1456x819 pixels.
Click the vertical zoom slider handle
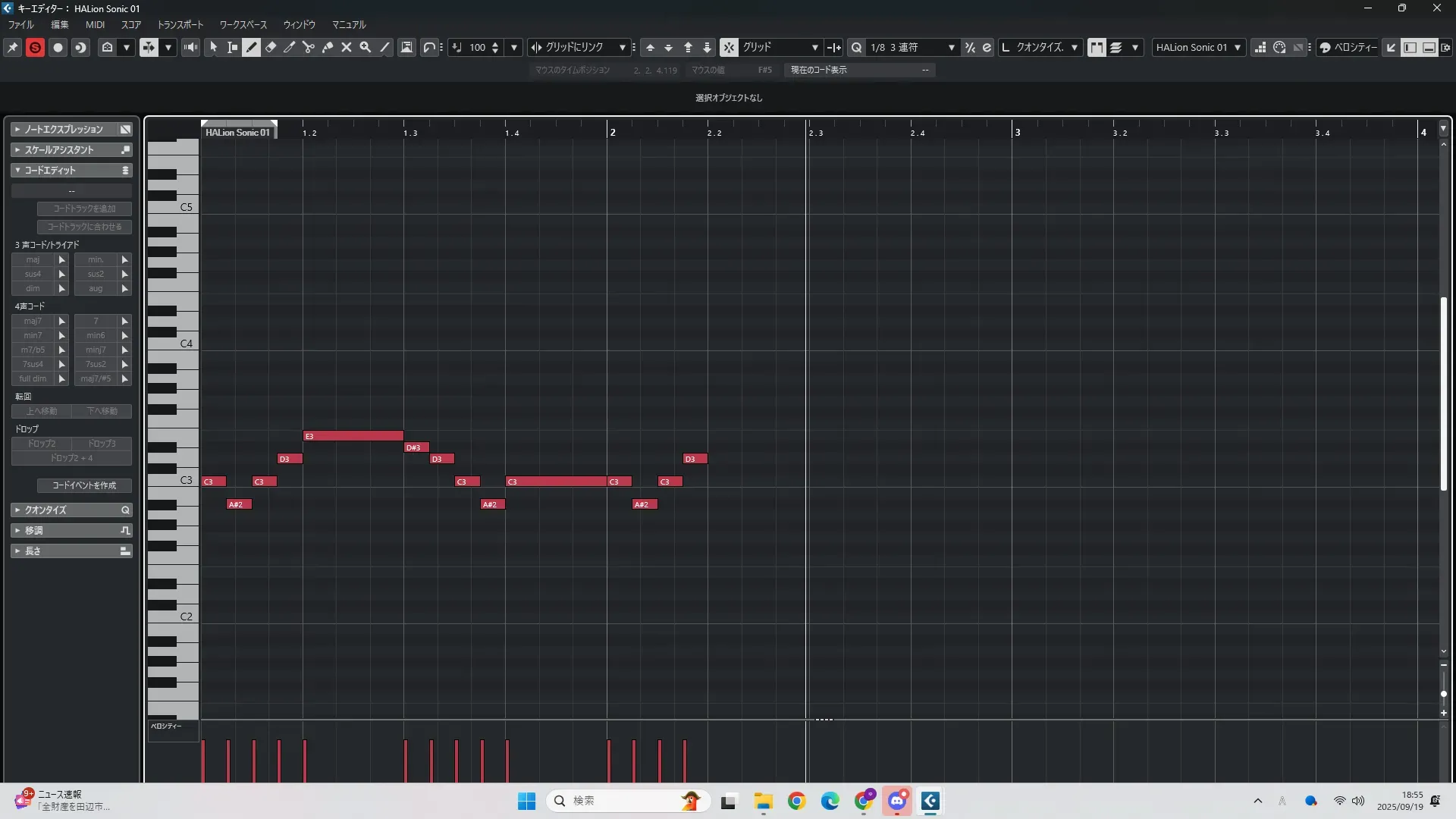(x=1444, y=694)
